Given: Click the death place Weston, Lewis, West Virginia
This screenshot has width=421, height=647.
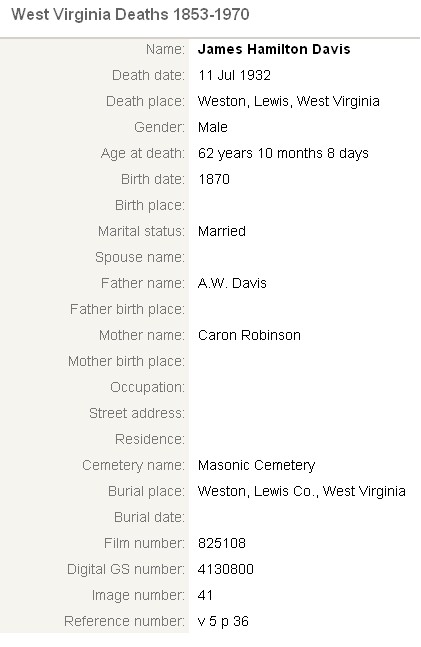Looking at the screenshot, I should 289,101.
